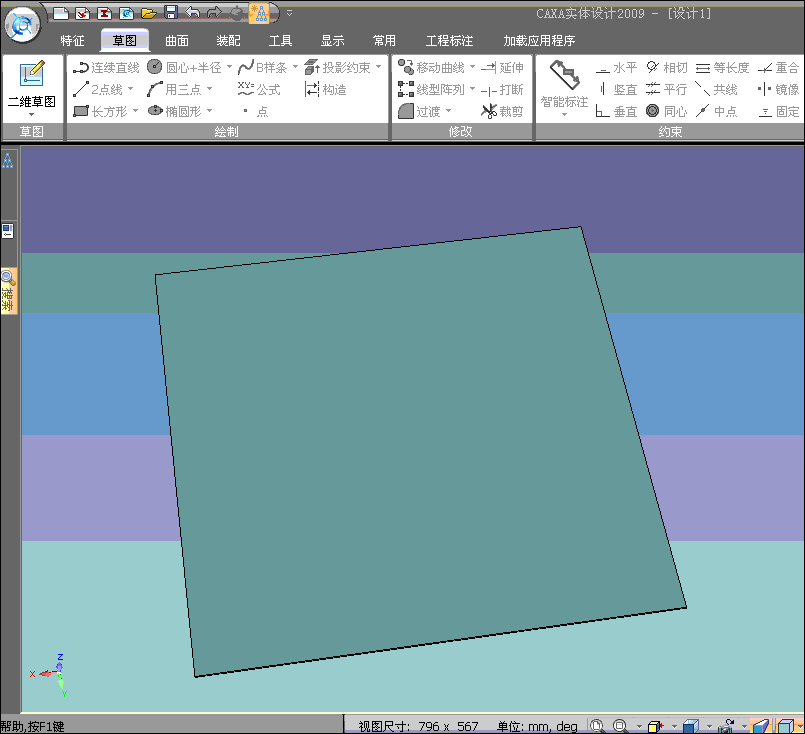Select the 2点线 two-point line tool

pyautogui.click(x=98, y=90)
